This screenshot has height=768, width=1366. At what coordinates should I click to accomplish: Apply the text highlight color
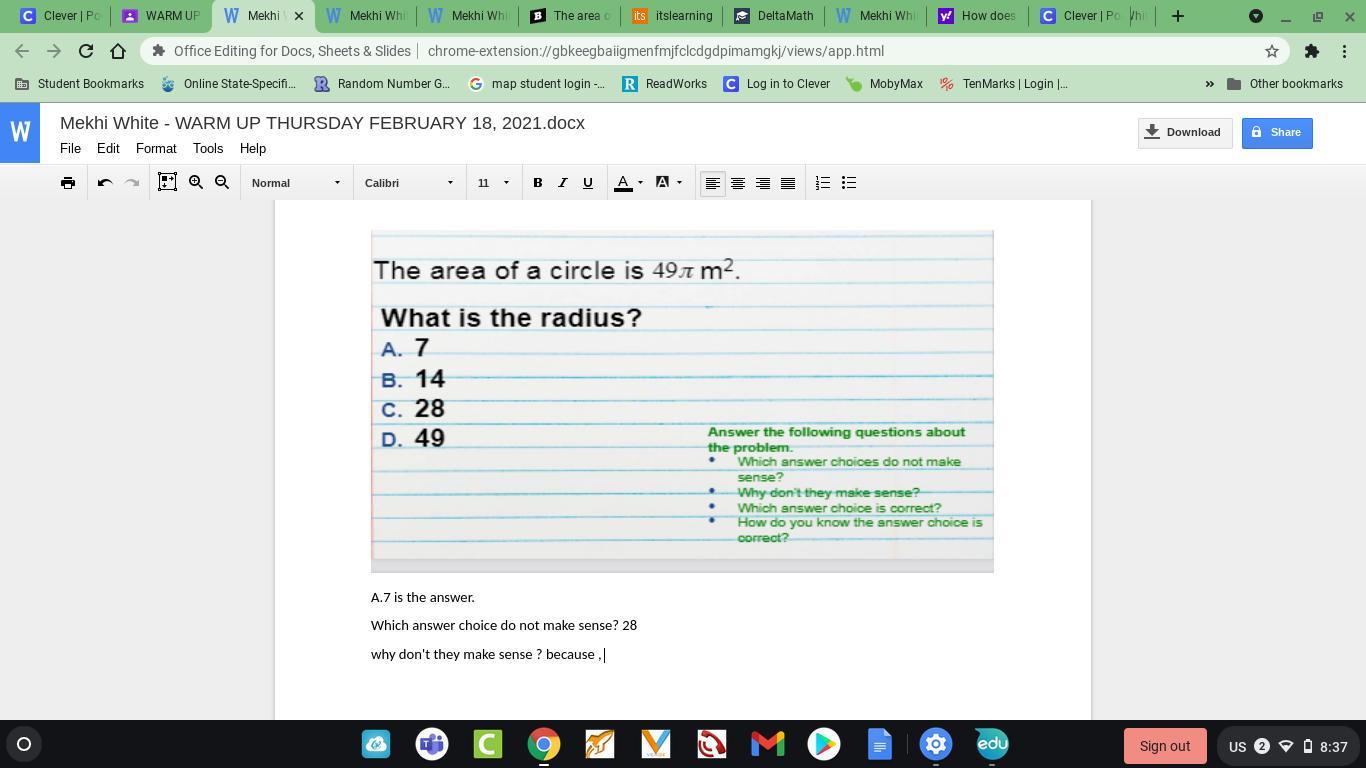tap(662, 183)
